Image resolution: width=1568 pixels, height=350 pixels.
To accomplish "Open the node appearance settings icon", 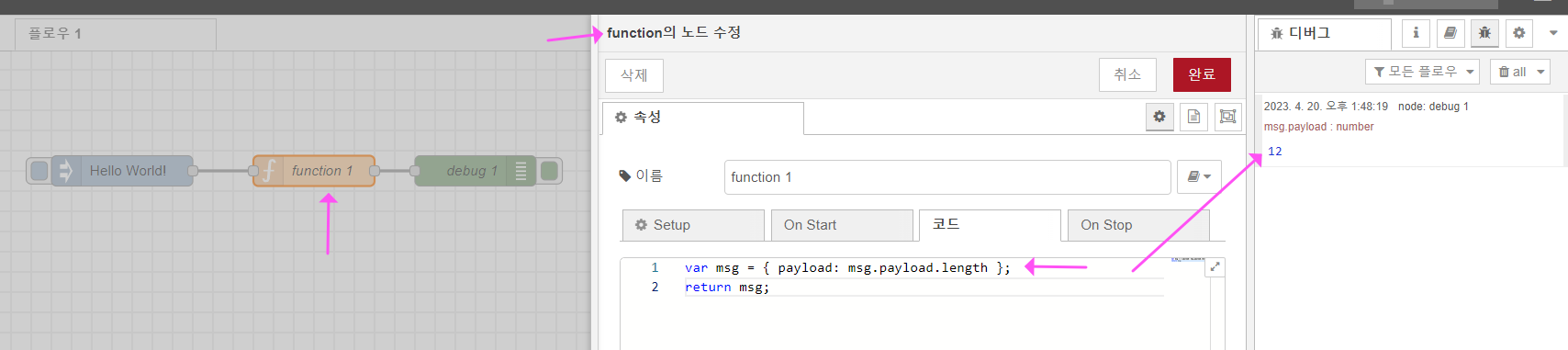I will [1227, 117].
